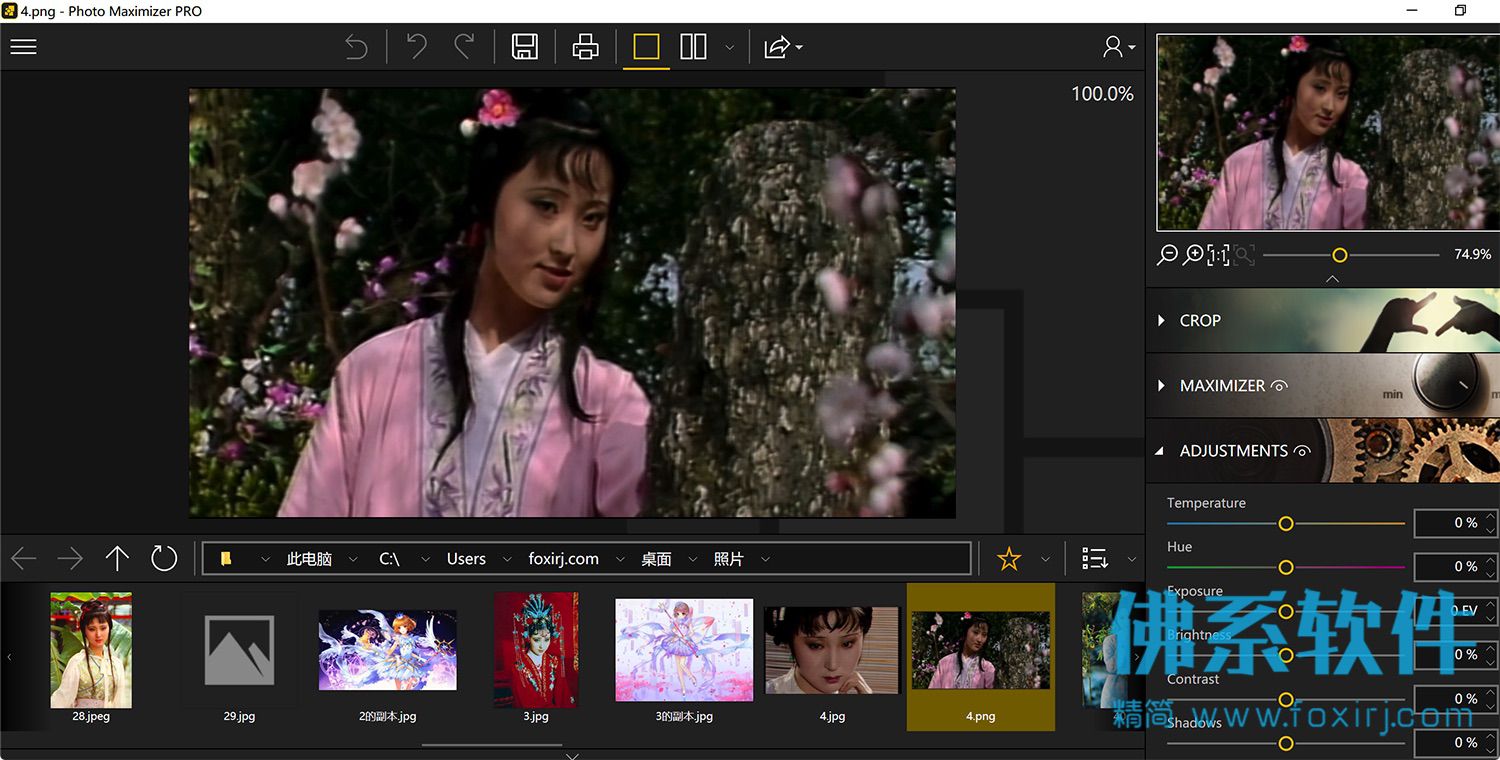Open favorites dropdown arrow
1500x760 pixels.
pyautogui.click(x=1045, y=559)
